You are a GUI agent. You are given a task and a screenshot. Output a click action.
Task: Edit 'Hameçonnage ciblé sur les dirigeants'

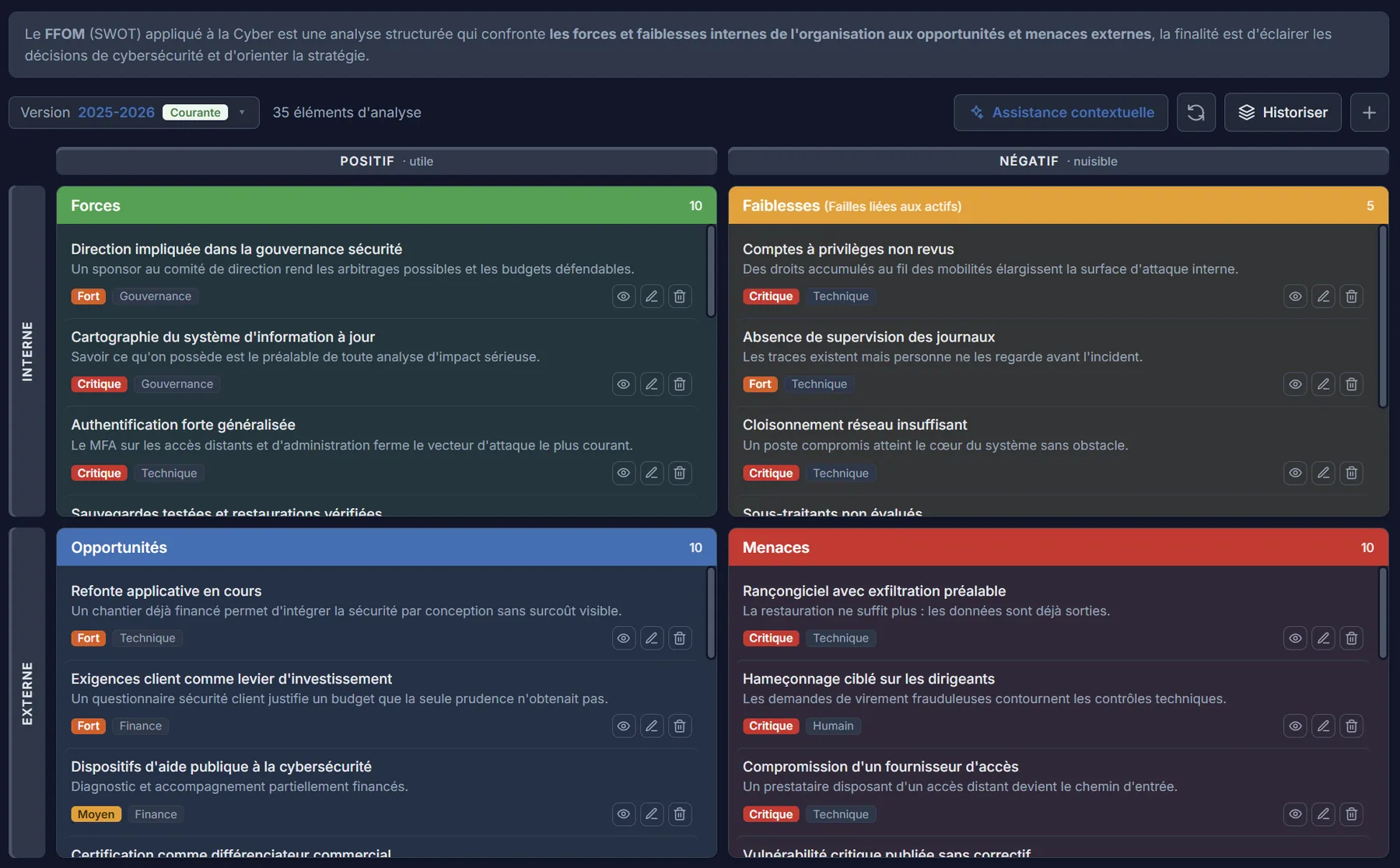click(x=1324, y=726)
